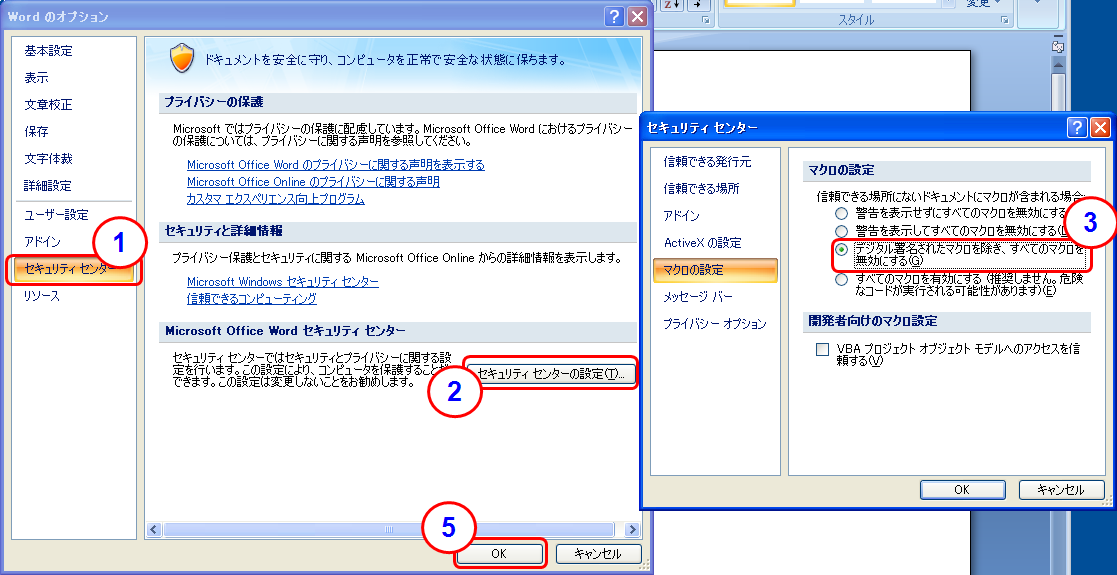Open プライバシー オプション in Security Center sidebar
The width and height of the screenshot is (1117, 575).
point(715,324)
